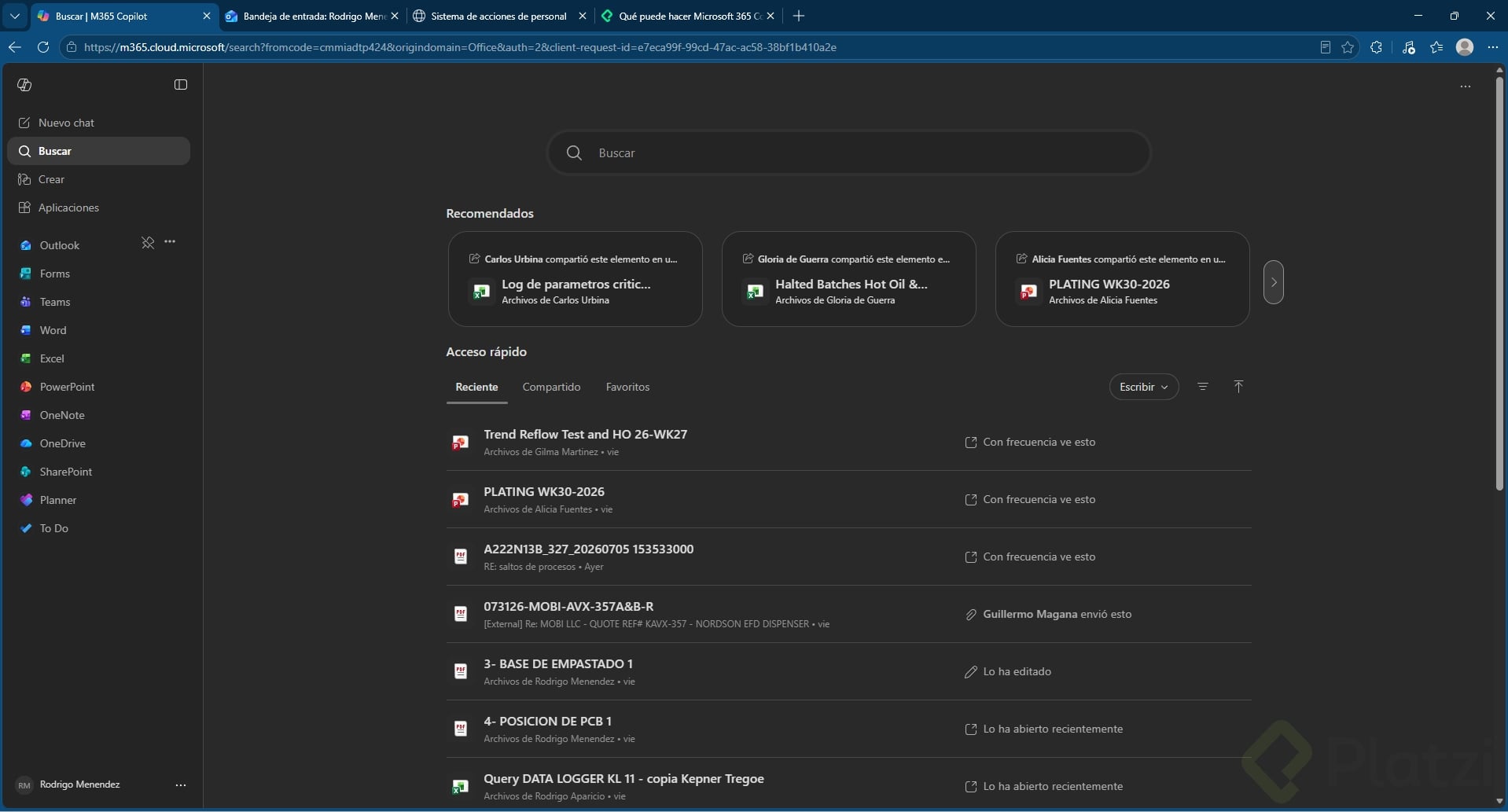Open the browser essentials toolbar icon

(x=1408, y=47)
